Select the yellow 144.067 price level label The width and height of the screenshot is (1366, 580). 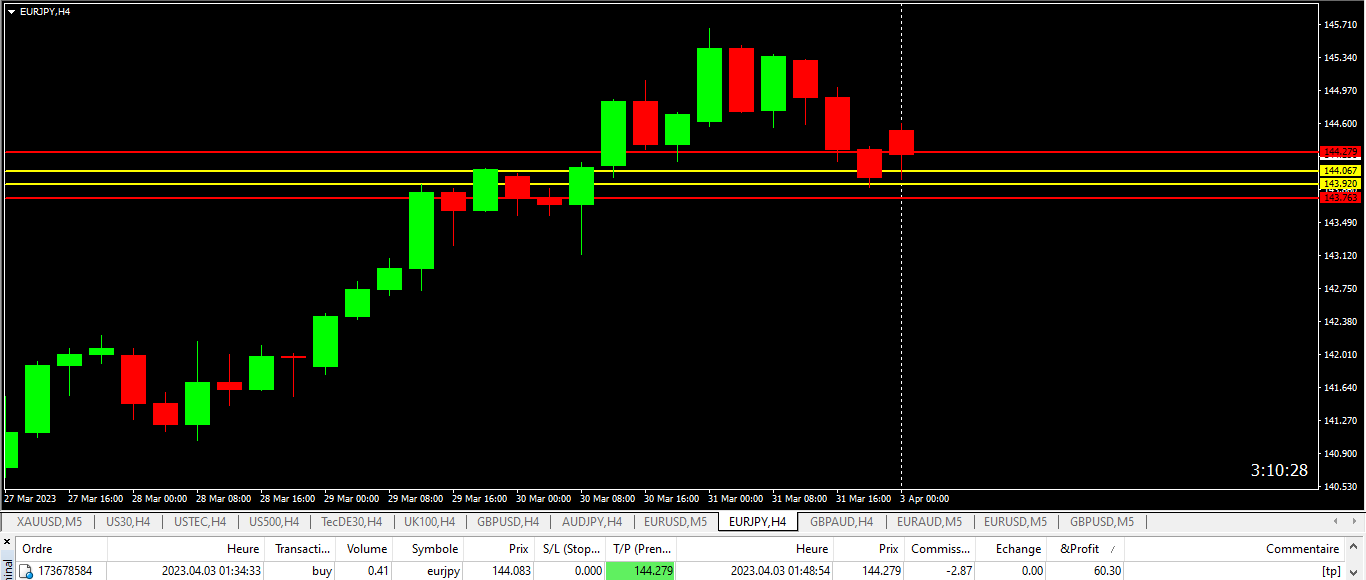[x=1341, y=171]
